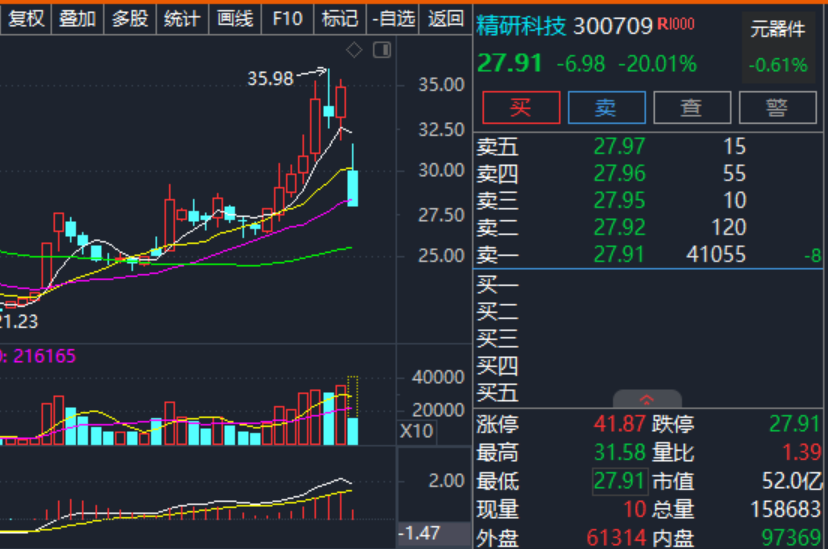Click 返回 to go back
Image resolution: width=828 pixels, height=549 pixels.
click(446, 19)
